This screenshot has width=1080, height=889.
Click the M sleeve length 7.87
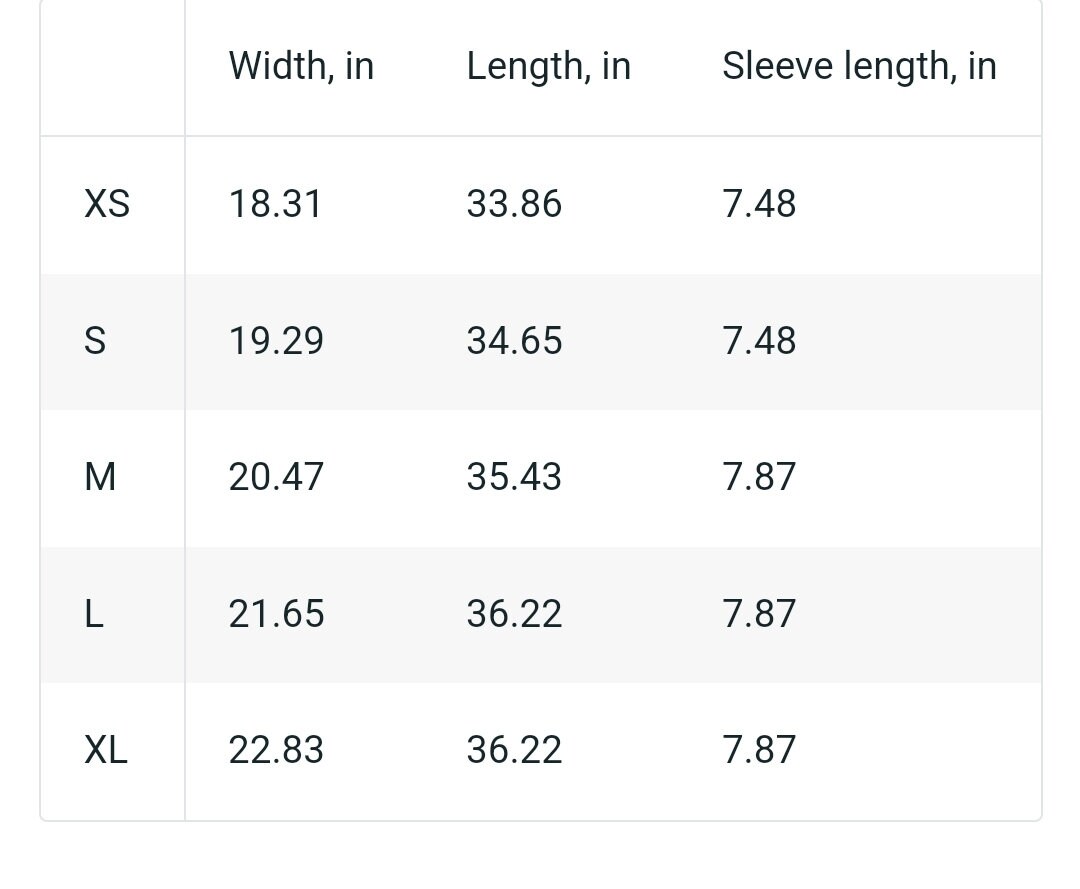click(x=759, y=477)
